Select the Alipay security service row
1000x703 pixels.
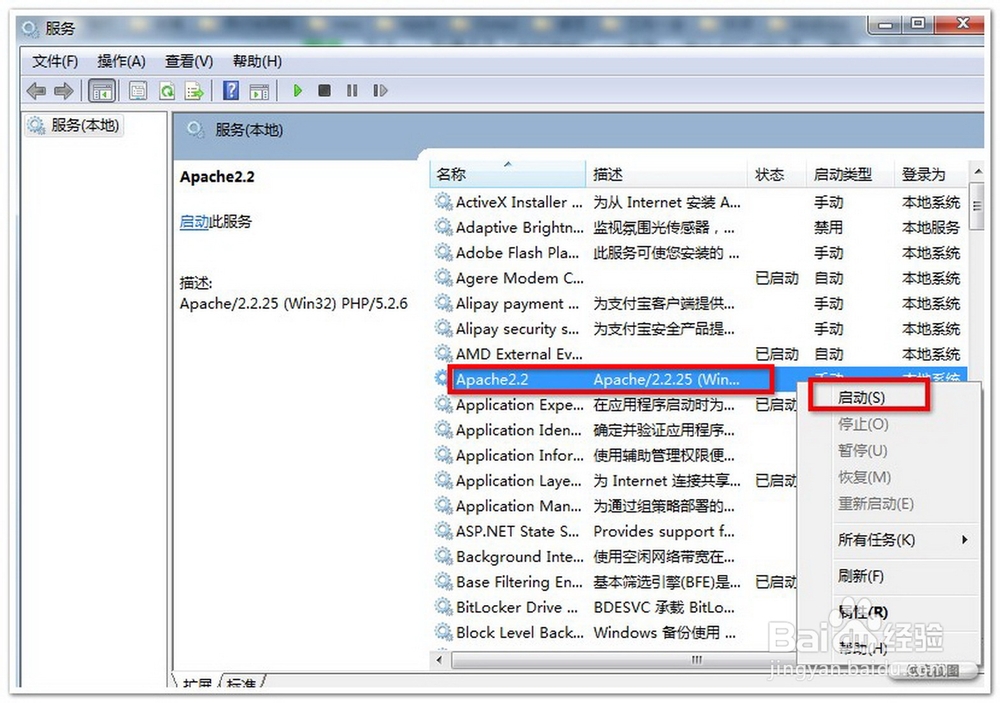coord(698,329)
